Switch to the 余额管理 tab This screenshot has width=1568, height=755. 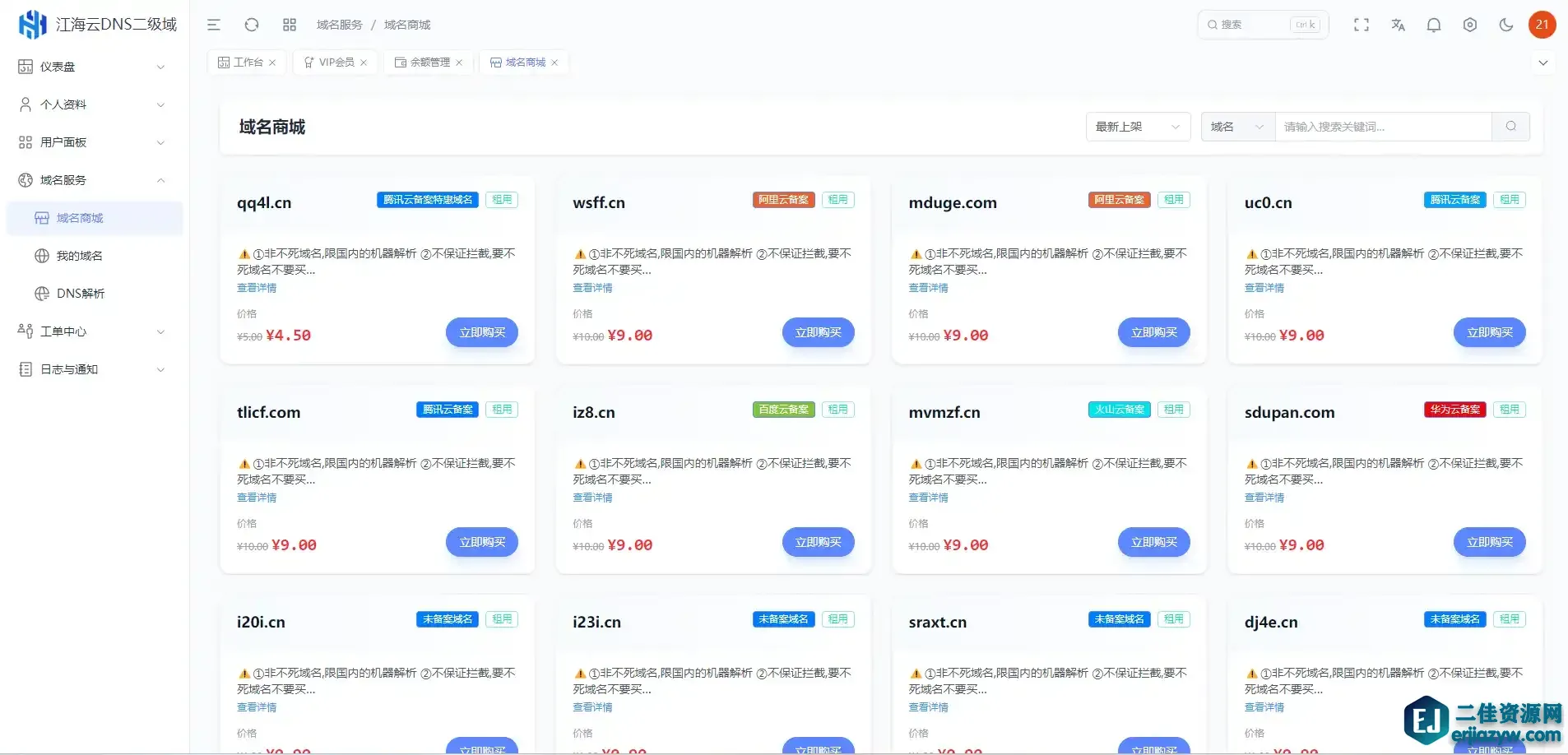pos(429,63)
